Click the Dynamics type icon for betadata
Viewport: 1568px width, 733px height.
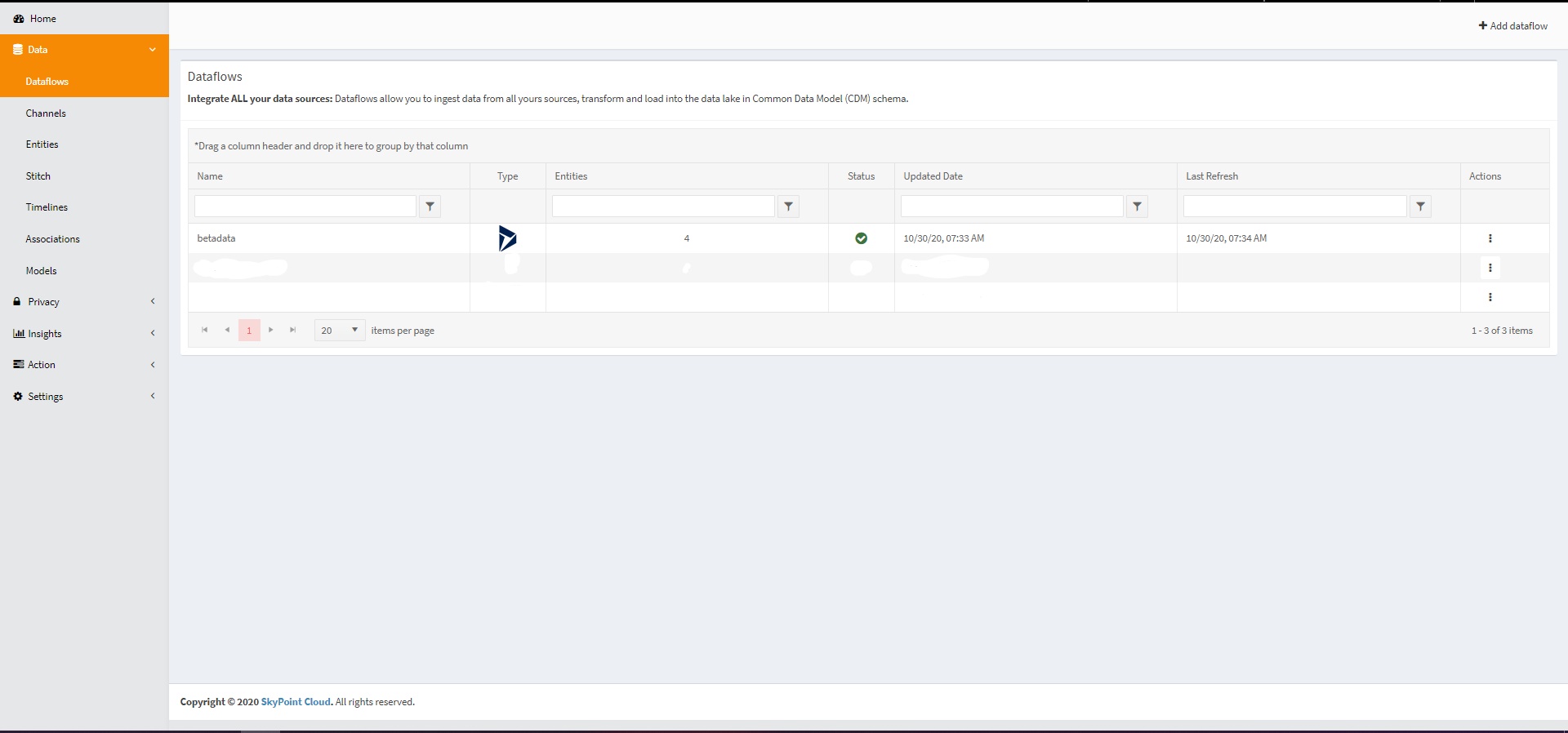[507, 238]
